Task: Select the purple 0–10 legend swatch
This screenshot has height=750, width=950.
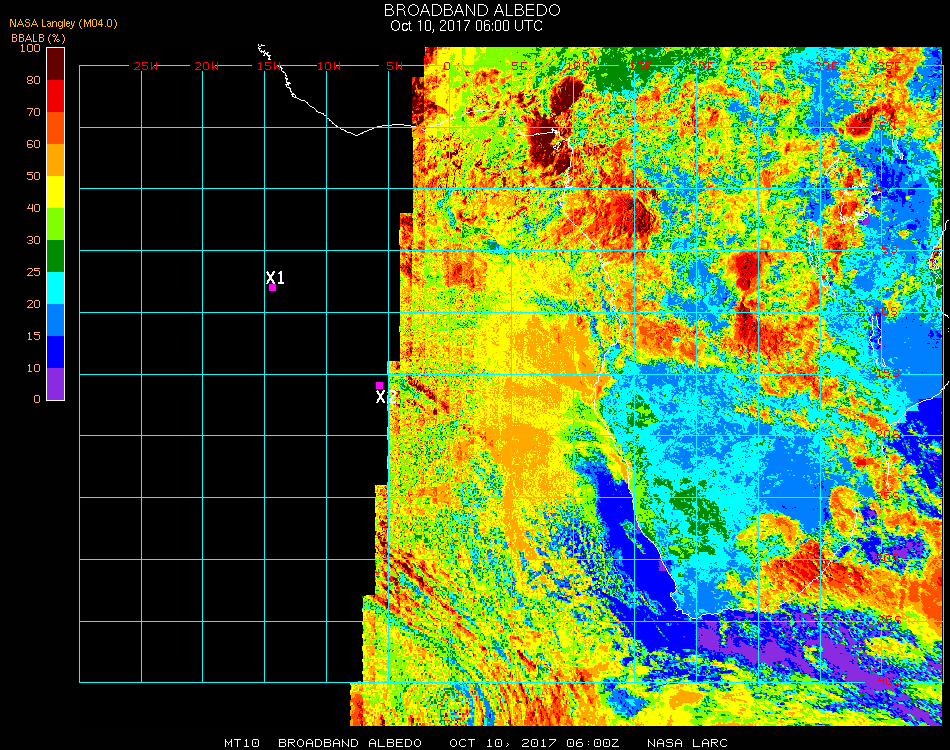Action: (x=56, y=384)
